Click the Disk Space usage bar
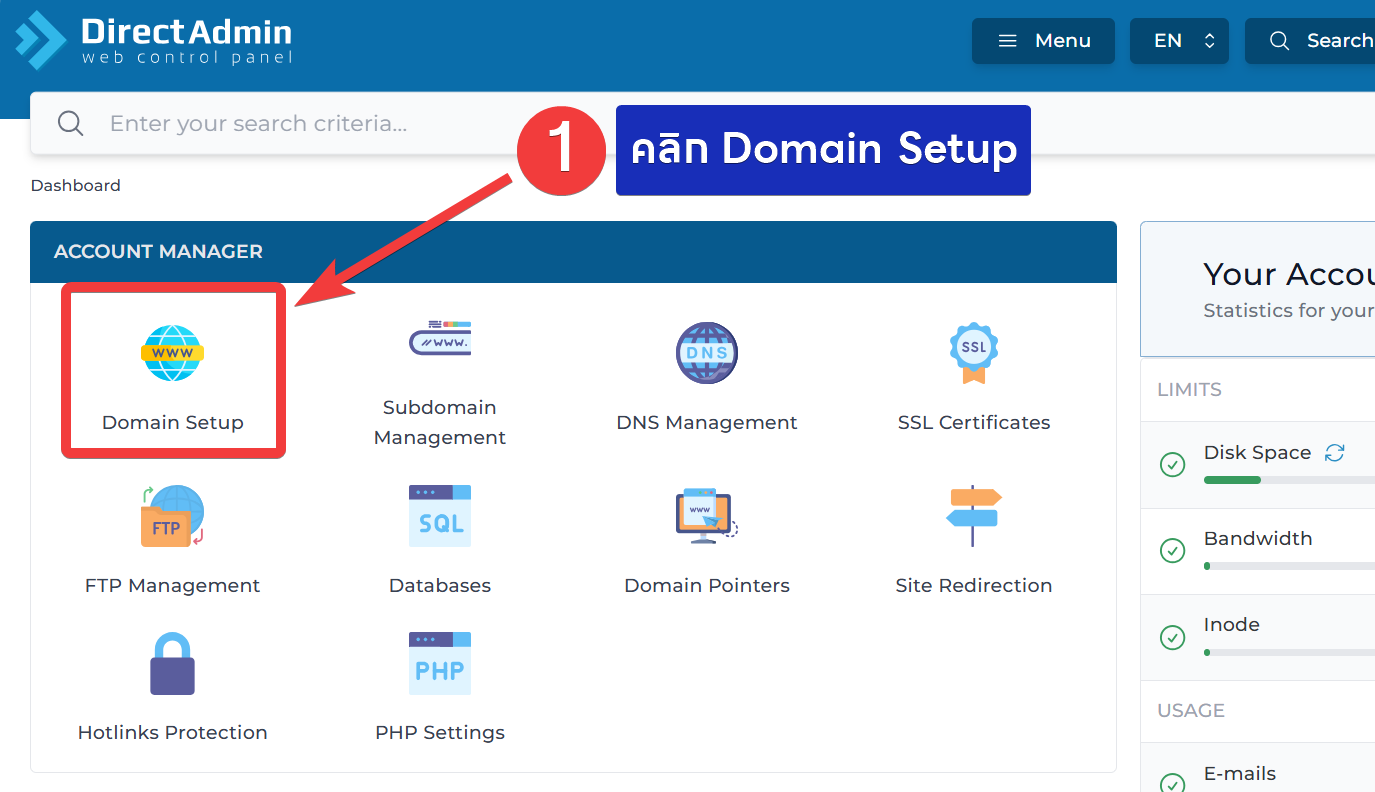1375x792 pixels. point(1289,480)
